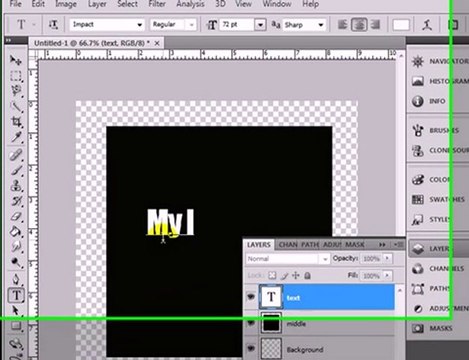The height and width of the screenshot is (360, 469).
Task: Select the Eyedropper tool
Action: [x=15, y=137]
